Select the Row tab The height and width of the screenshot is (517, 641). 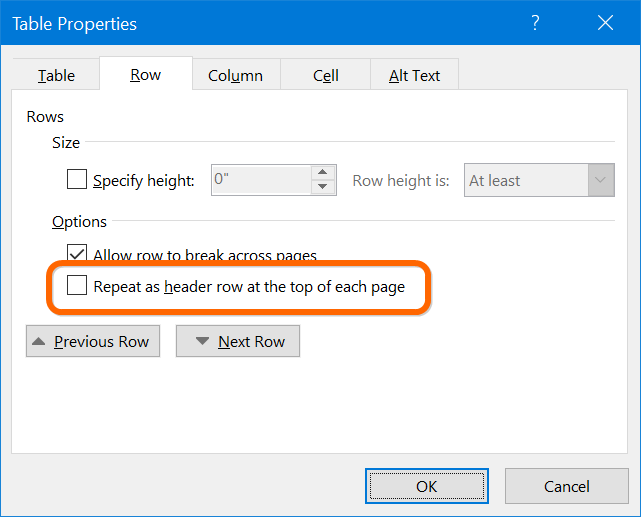(x=145, y=75)
